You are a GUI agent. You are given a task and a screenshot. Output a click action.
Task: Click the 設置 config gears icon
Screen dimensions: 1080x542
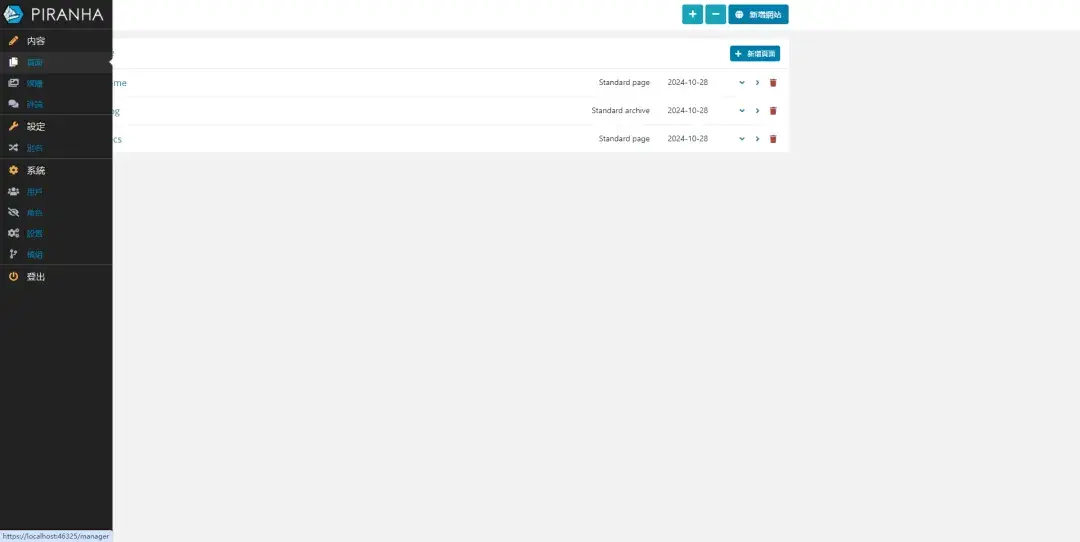point(13,233)
